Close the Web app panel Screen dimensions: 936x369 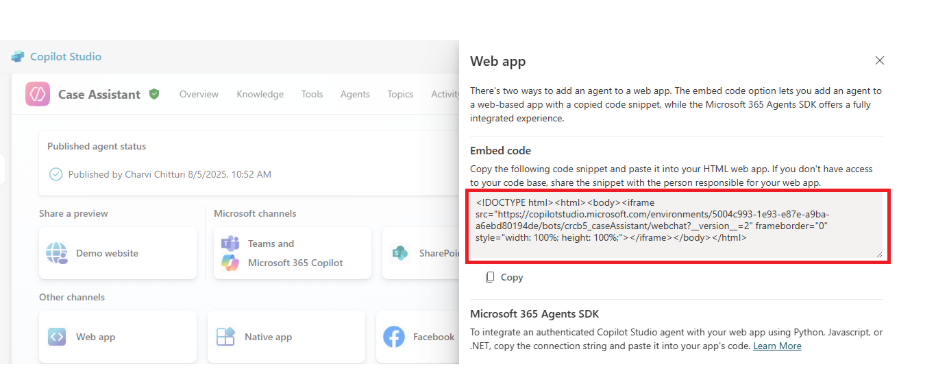[x=879, y=60]
